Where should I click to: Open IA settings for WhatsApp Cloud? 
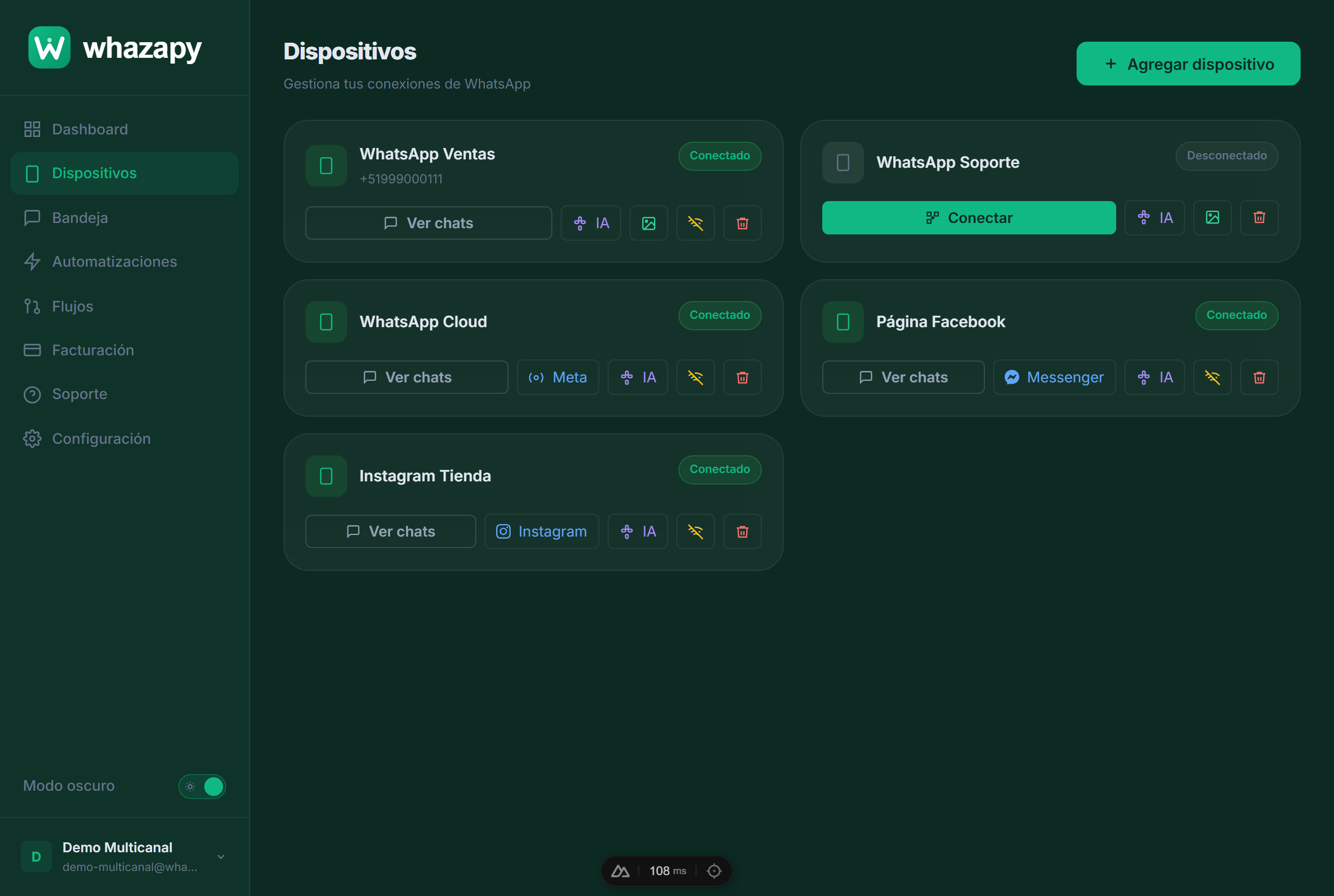pyautogui.click(x=637, y=377)
